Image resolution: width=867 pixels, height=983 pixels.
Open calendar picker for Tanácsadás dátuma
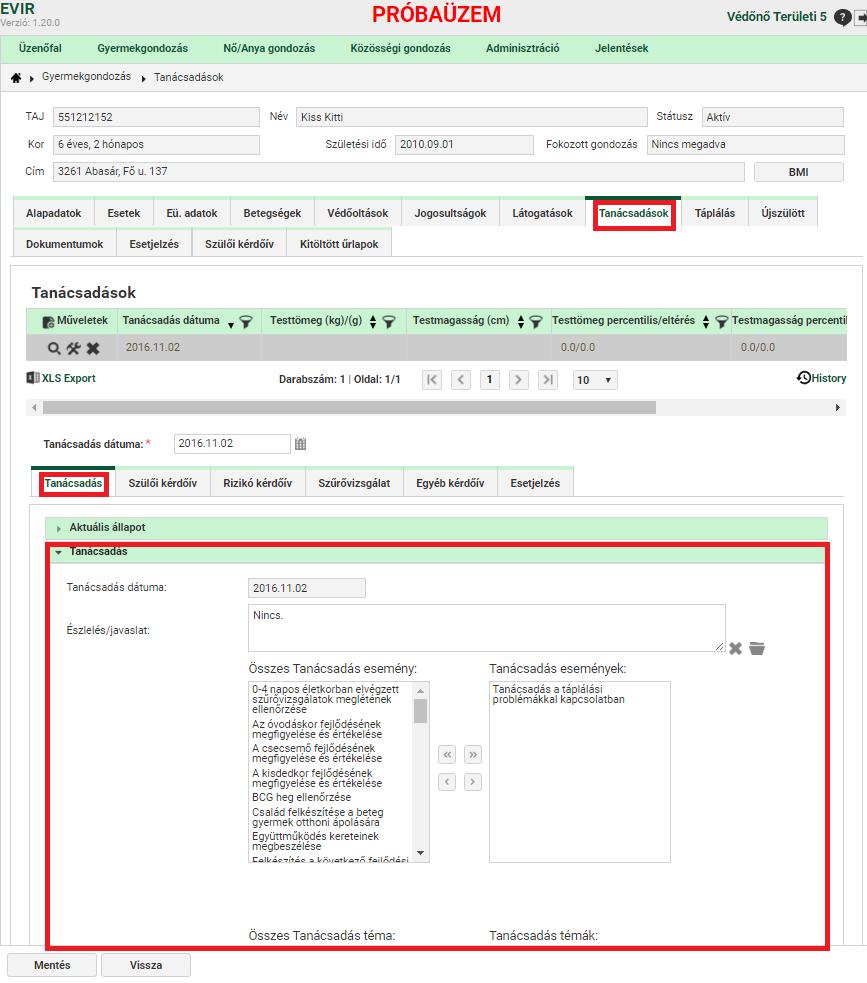300,444
